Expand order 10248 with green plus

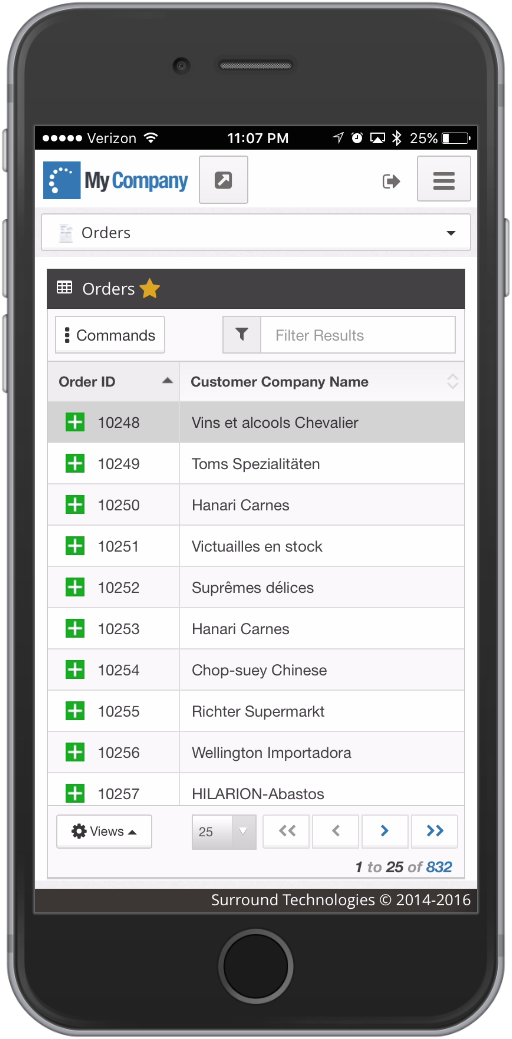76,422
